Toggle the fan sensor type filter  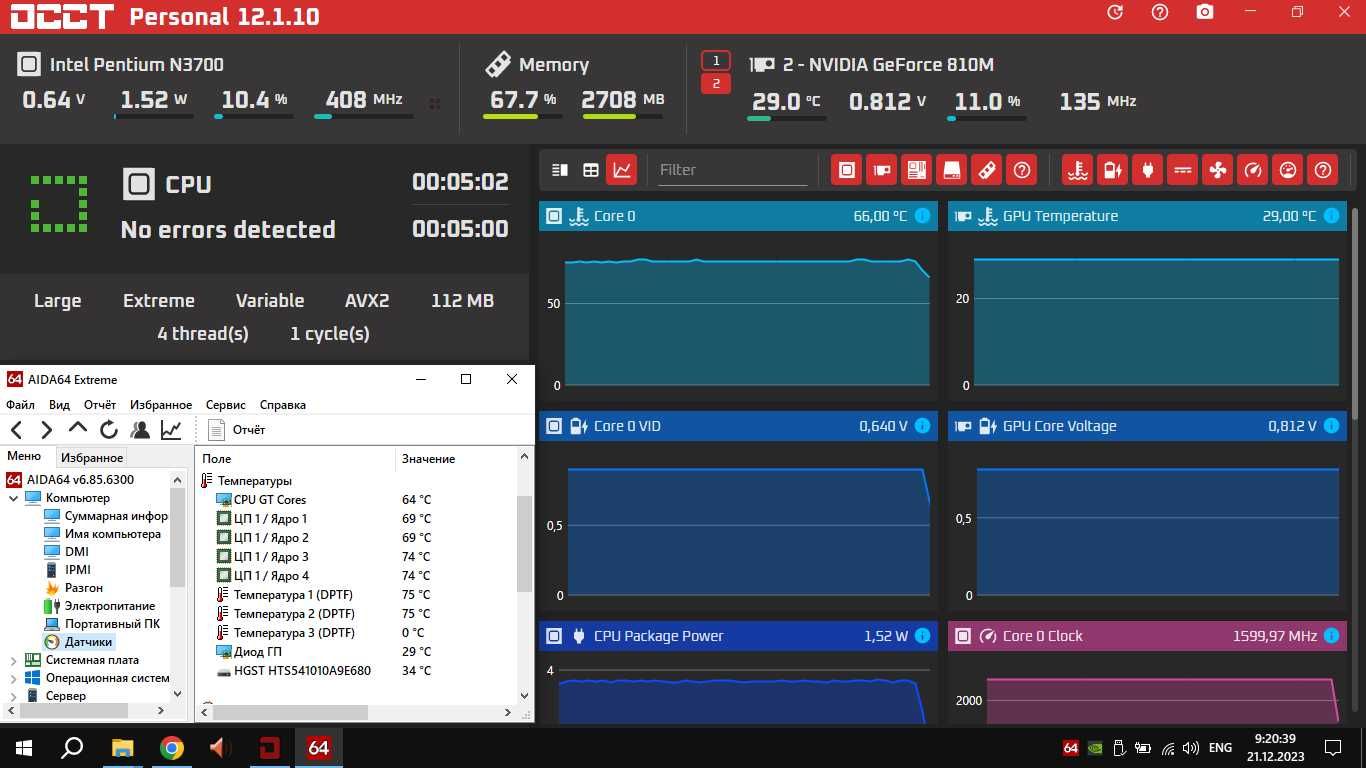1217,170
